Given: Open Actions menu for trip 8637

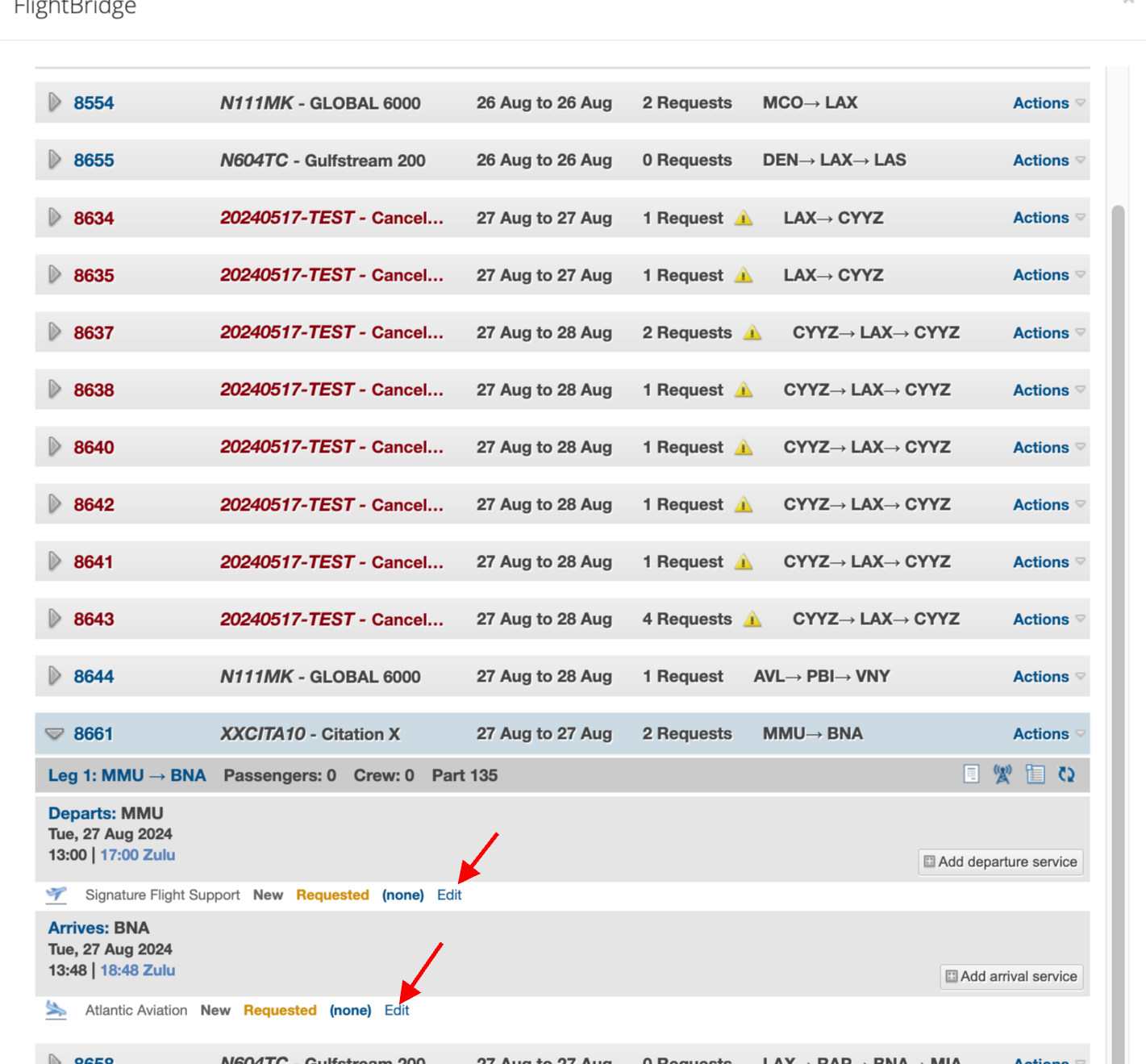Looking at the screenshot, I should (x=1048, y=332).
